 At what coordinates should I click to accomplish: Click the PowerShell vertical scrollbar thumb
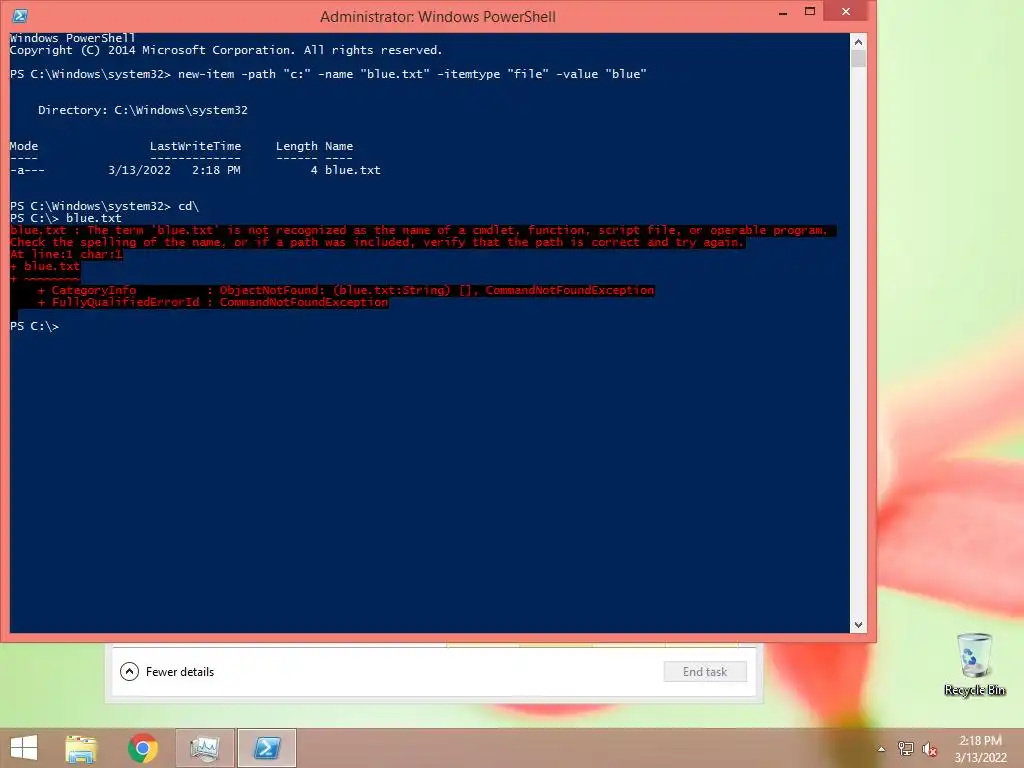(x=858, y=58)
